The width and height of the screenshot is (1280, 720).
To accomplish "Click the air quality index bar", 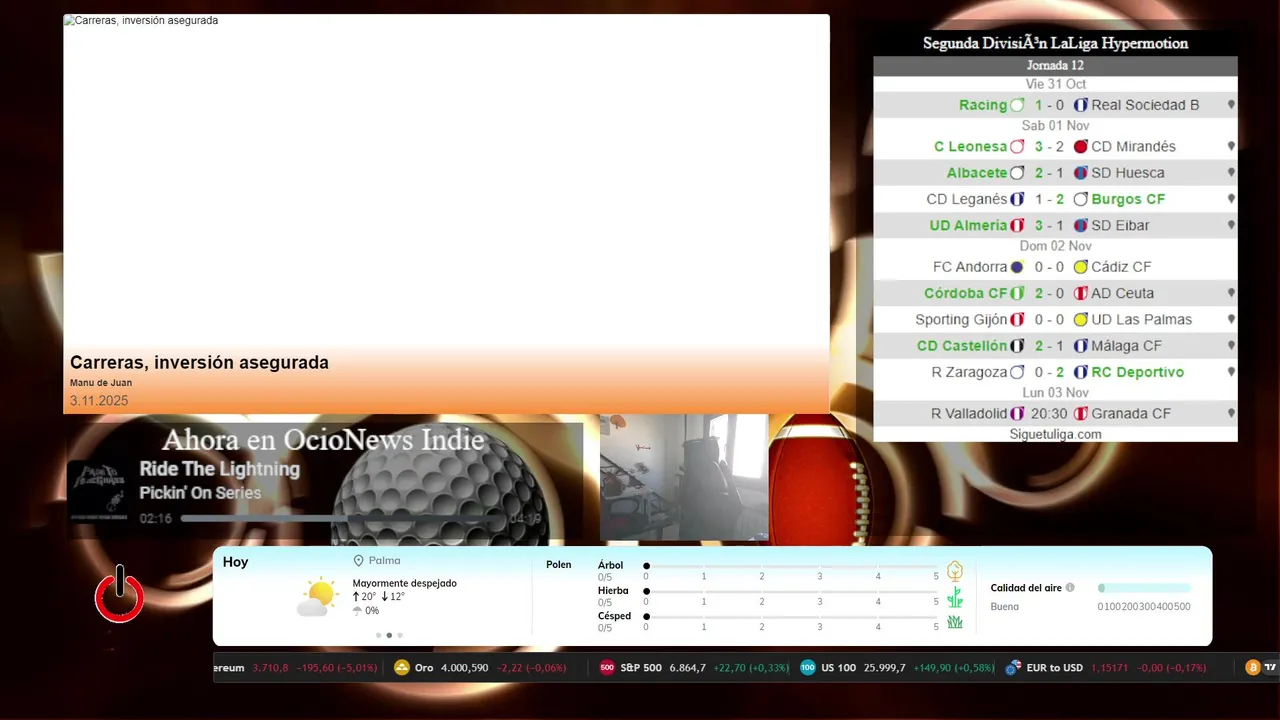I will coord(1144,588).
